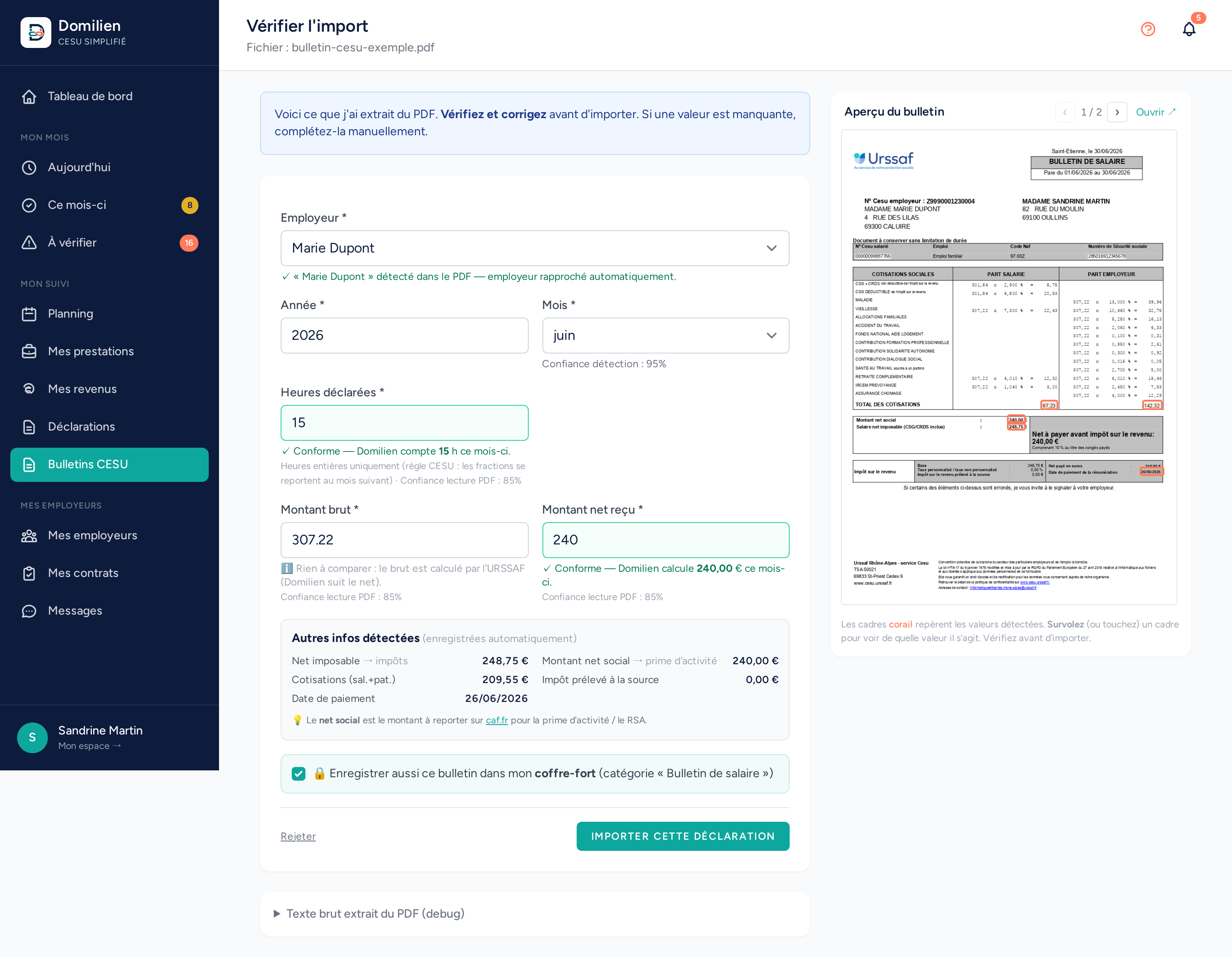The height and width of the screenshot is (957, 1232).
Task: Open Déclarations menu item
Action: [x=110, y=427]
